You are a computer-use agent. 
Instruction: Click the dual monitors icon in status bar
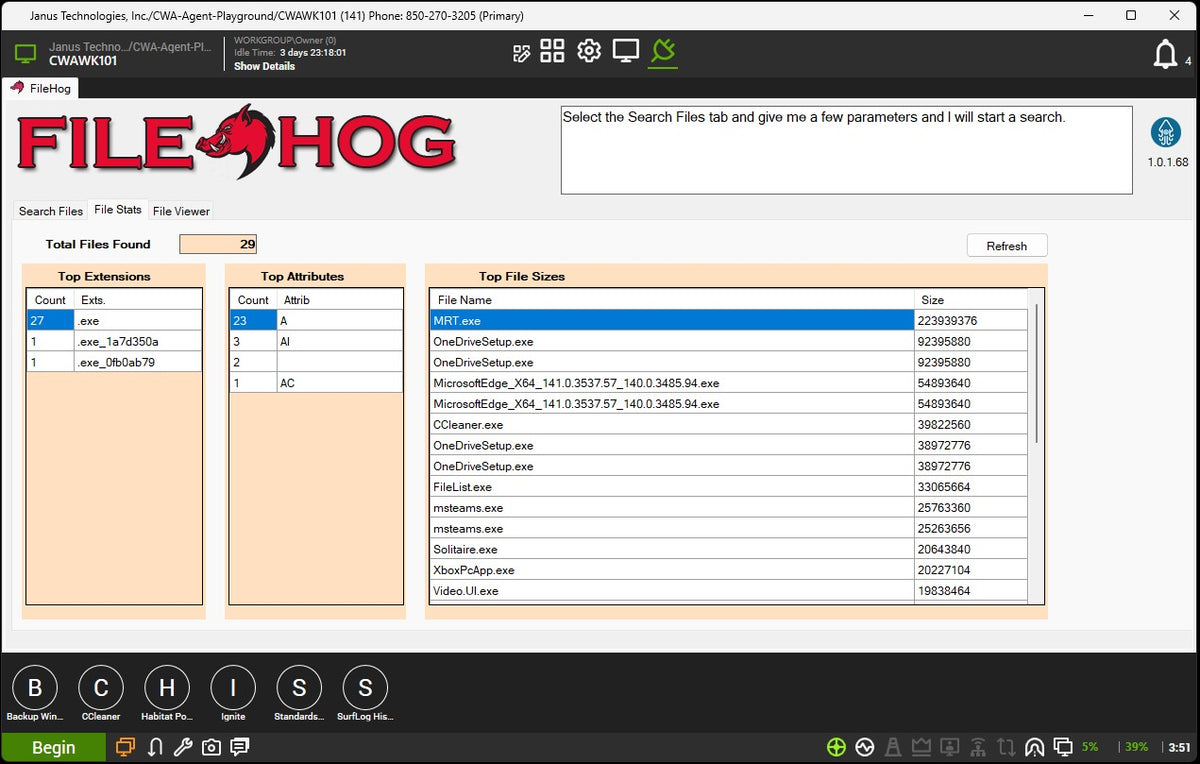coord(1063,747)
